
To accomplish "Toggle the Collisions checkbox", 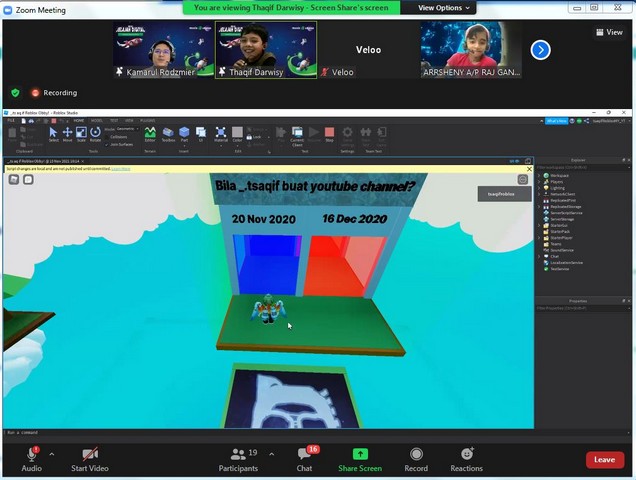I will point(108,137).
